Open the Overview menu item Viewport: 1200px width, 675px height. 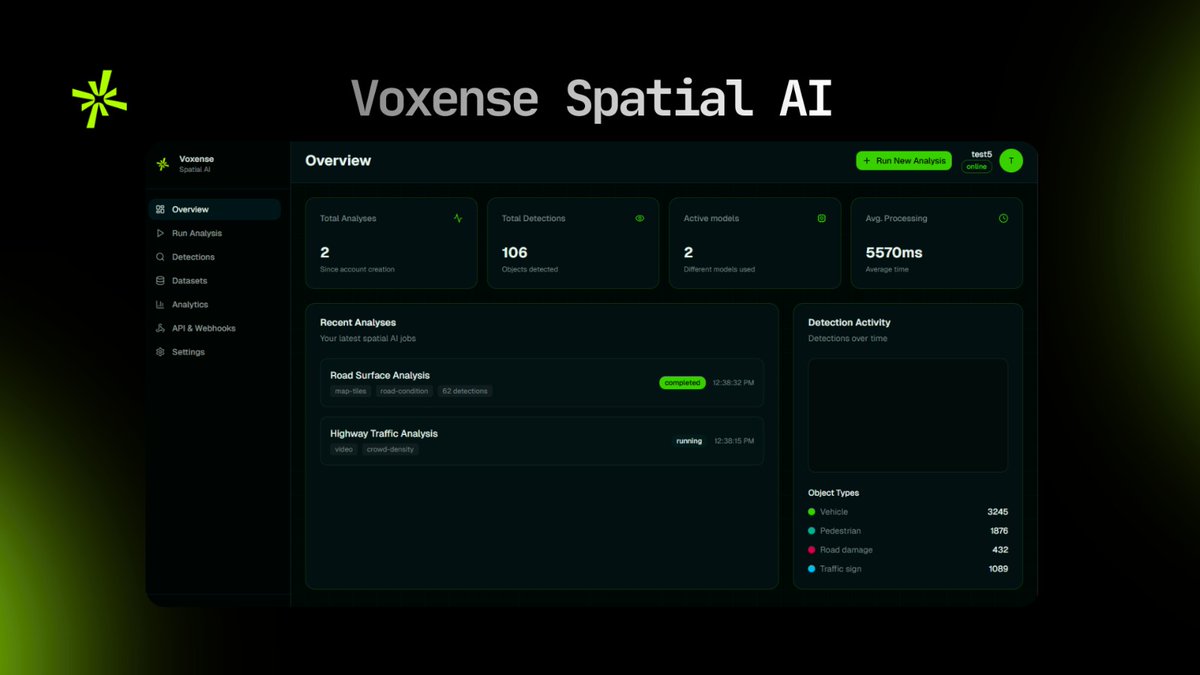(x=215, y=209)
